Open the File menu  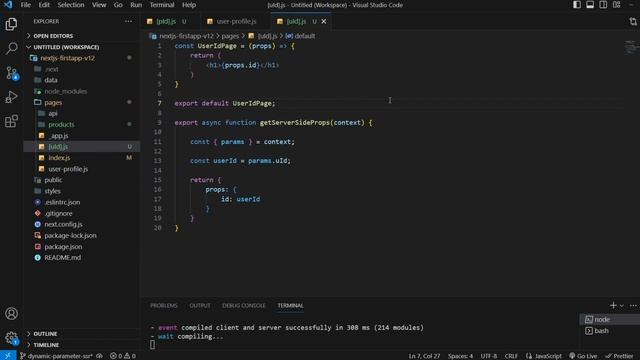(26, 5)
